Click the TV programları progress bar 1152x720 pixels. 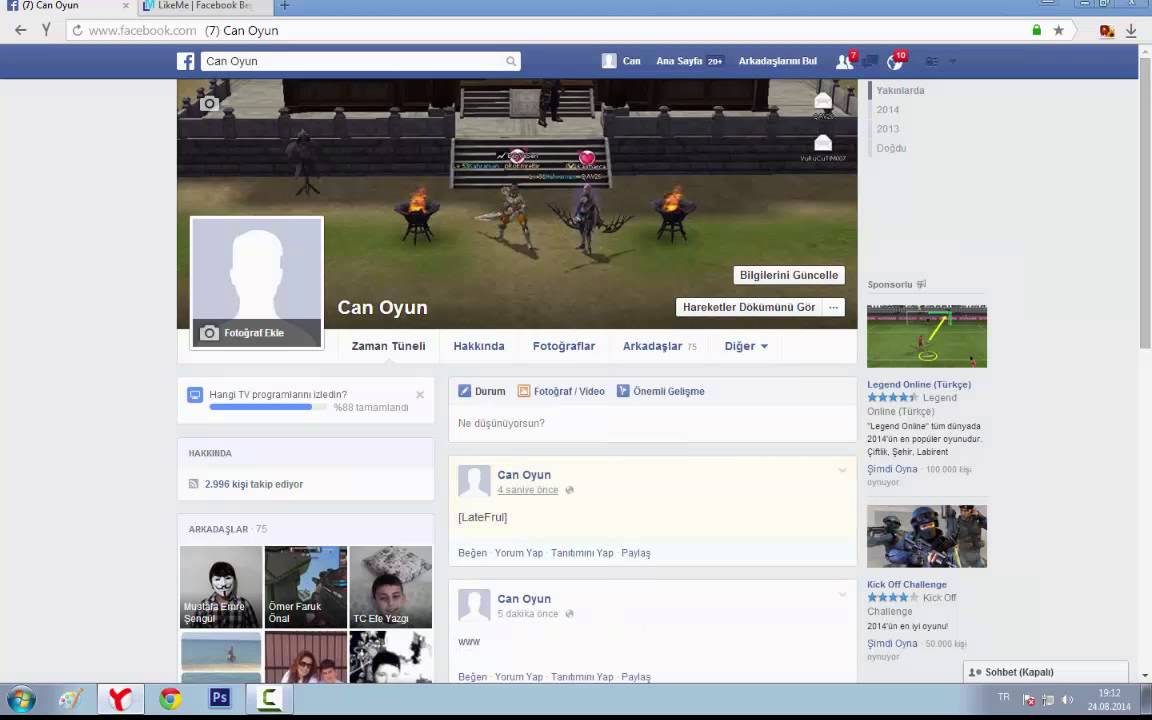(x=267, y=407)
